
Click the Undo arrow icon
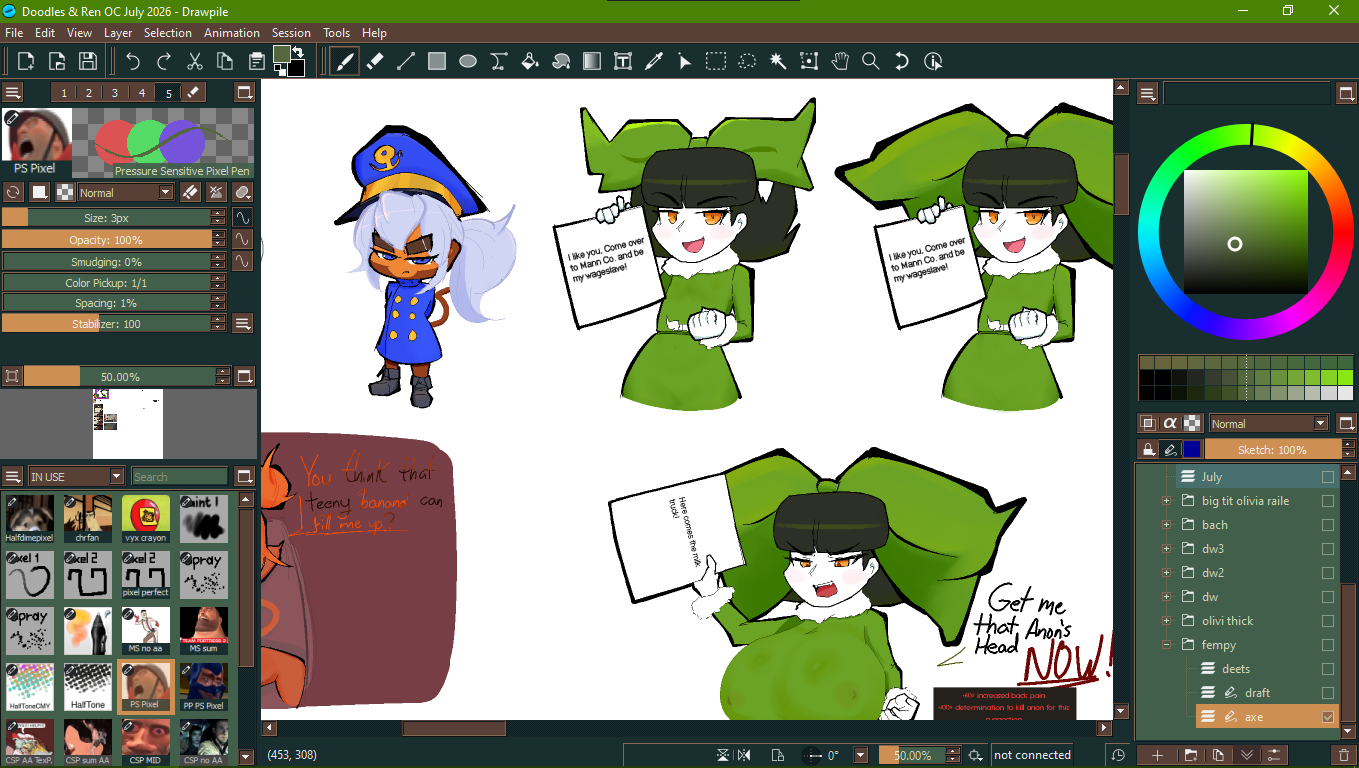tap(133, 61)
